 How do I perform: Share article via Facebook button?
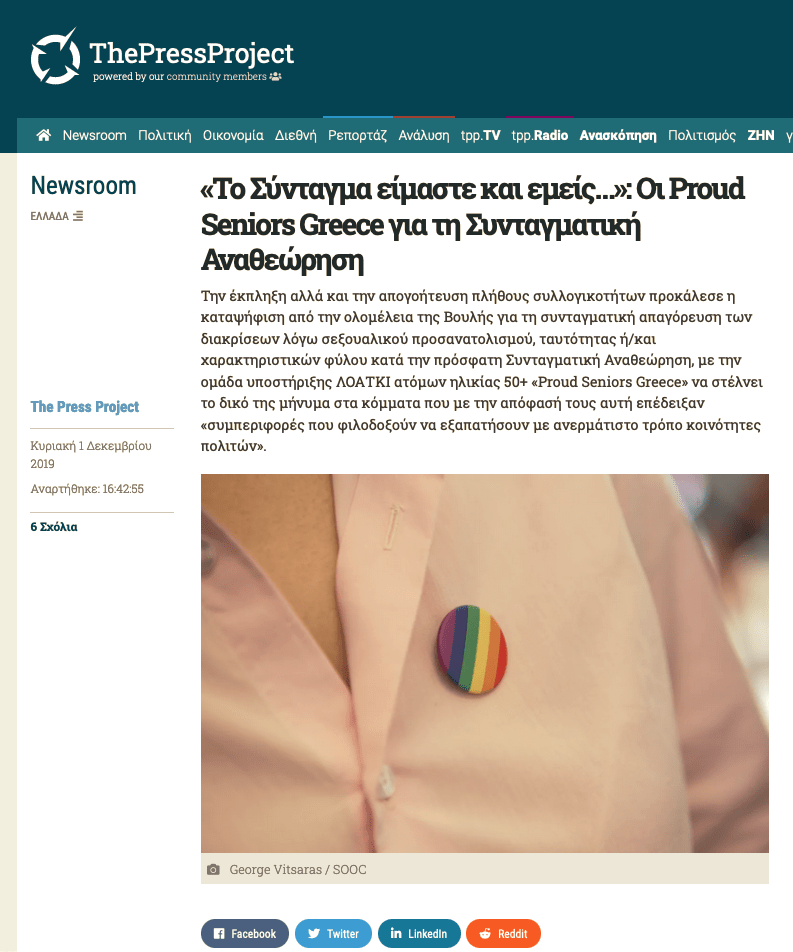[x=245, y=933]
